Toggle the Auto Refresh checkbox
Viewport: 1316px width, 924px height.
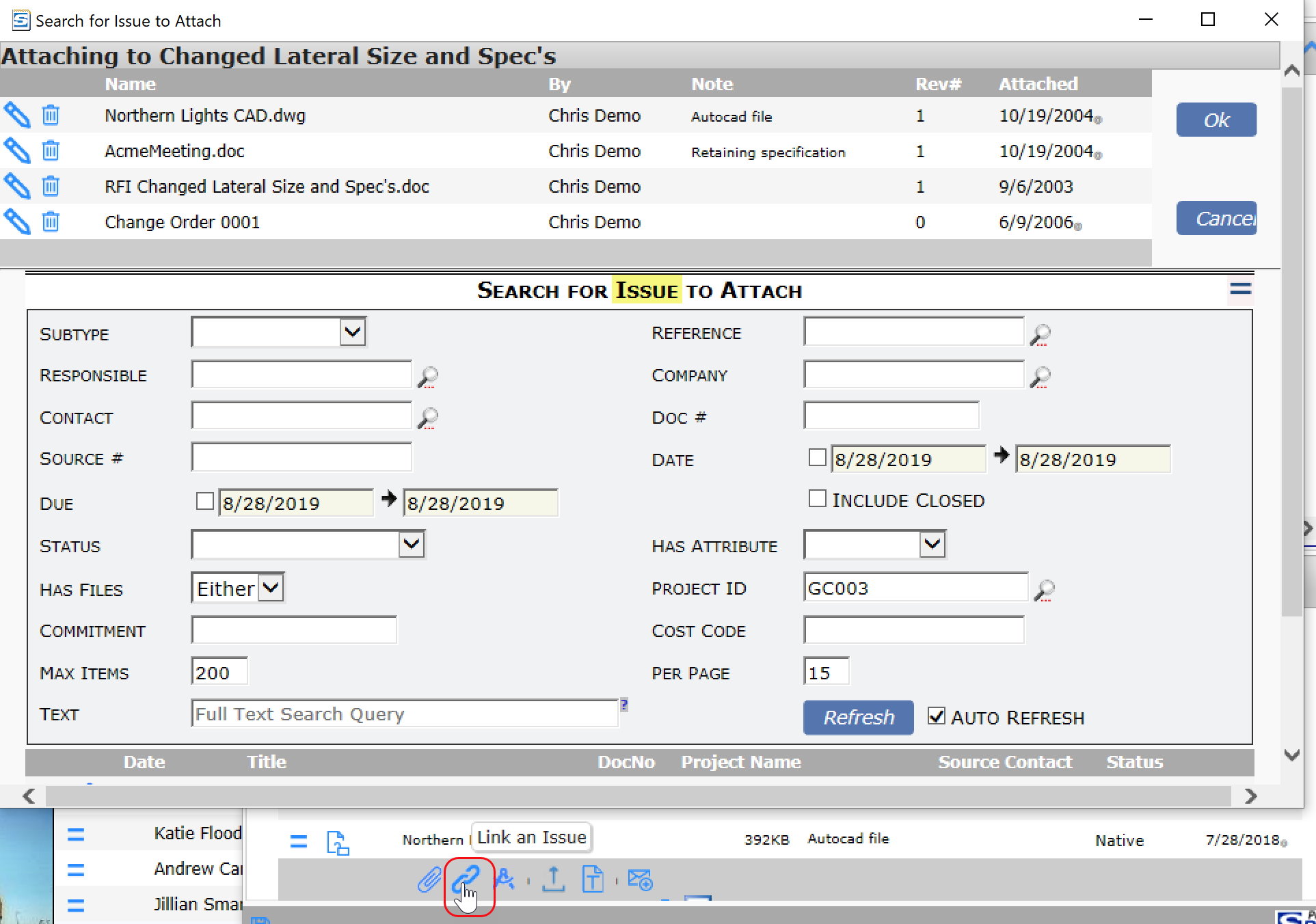click(x=936, y=716)
